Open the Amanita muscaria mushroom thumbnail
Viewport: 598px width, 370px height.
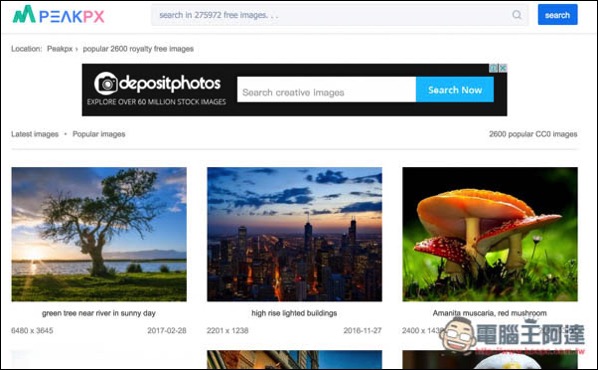coord(490,234)
